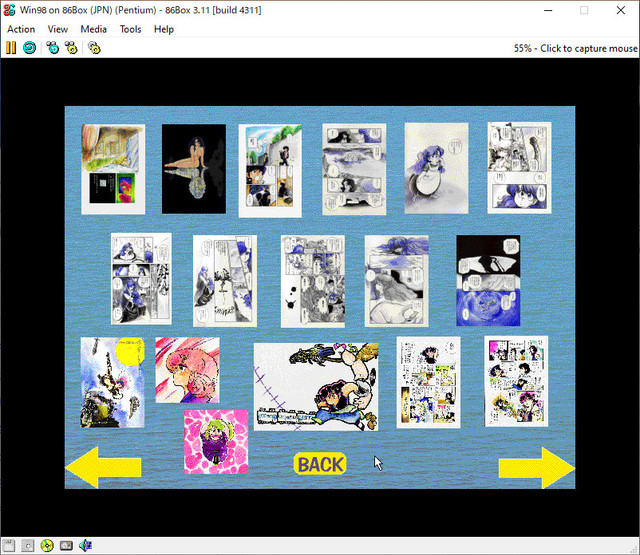The image size is (640, 555).
Task: Close the 86Box window
Action: pos(621,10)
